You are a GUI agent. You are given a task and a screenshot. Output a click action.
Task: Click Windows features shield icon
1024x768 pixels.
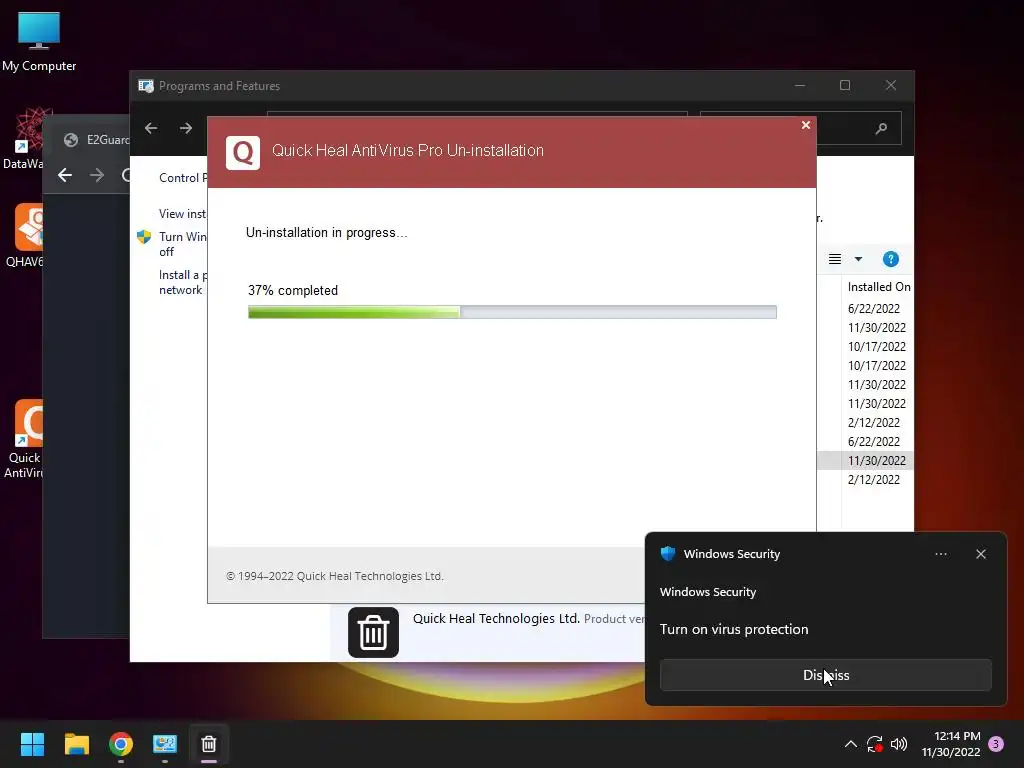[x=144, y=236]
